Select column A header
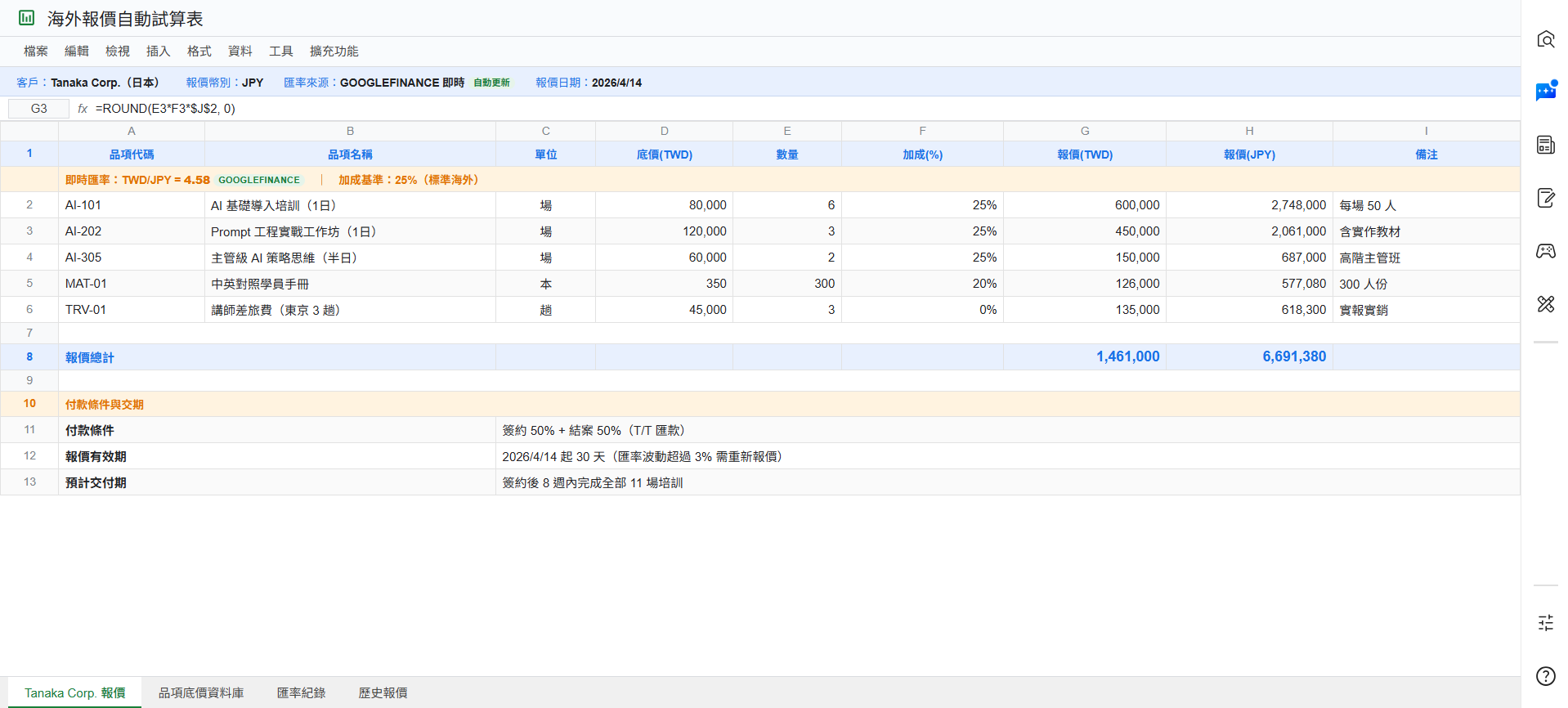1568x708 pixels. [132, 131]
